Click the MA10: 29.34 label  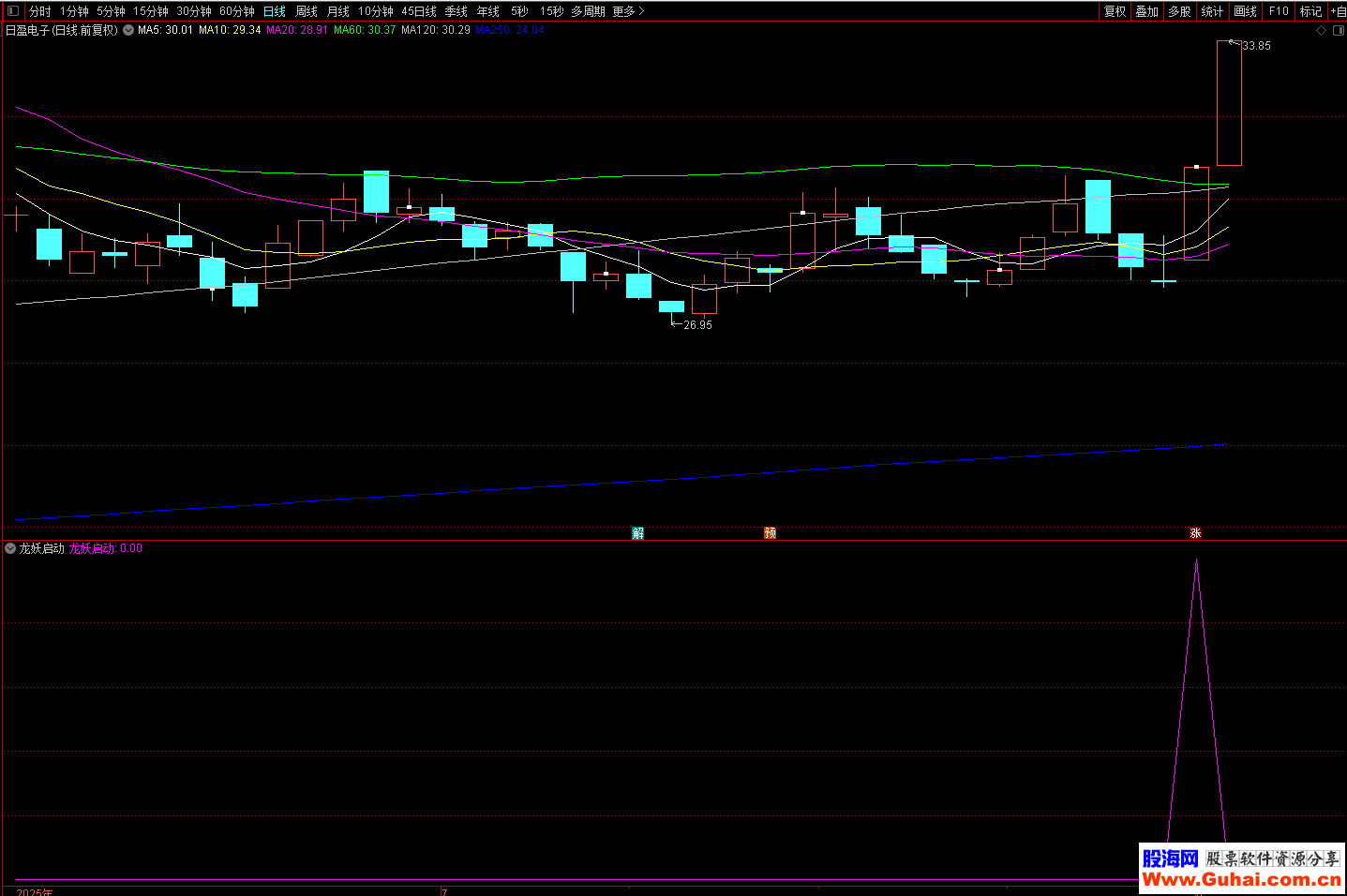click(x=230, y=30)
